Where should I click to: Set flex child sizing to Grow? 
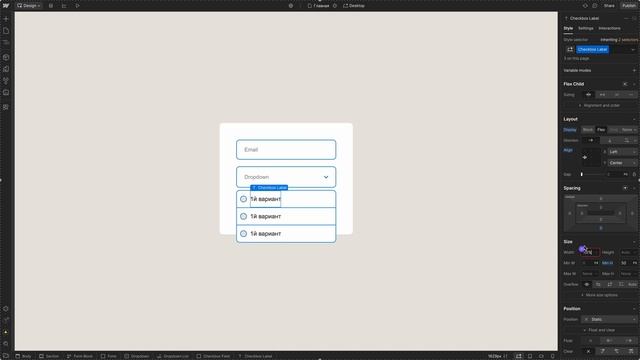(602, 95)
